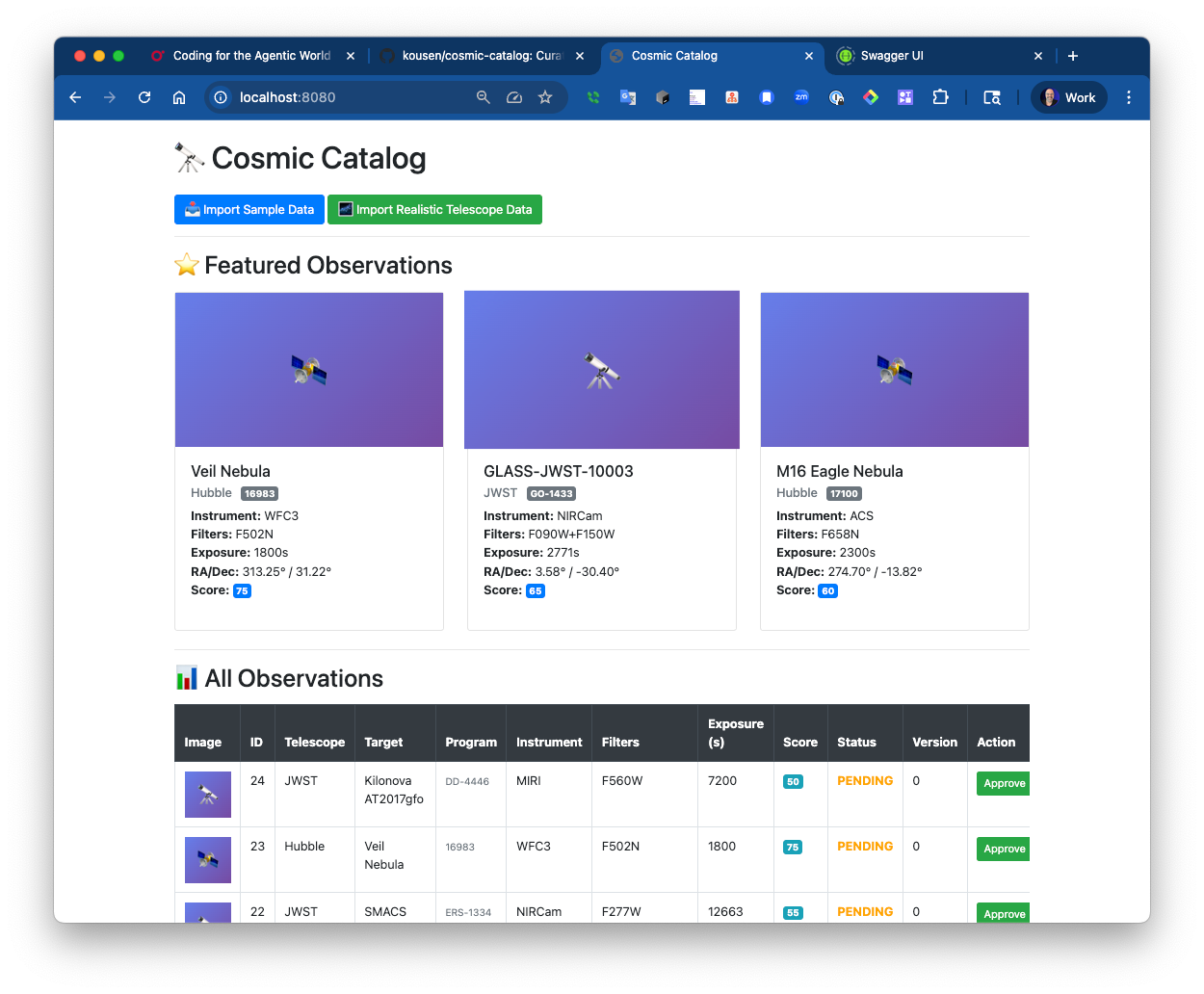Approve the Kilonova AT2017gfo observation

pyautogui.click(x=1004, y=784)
